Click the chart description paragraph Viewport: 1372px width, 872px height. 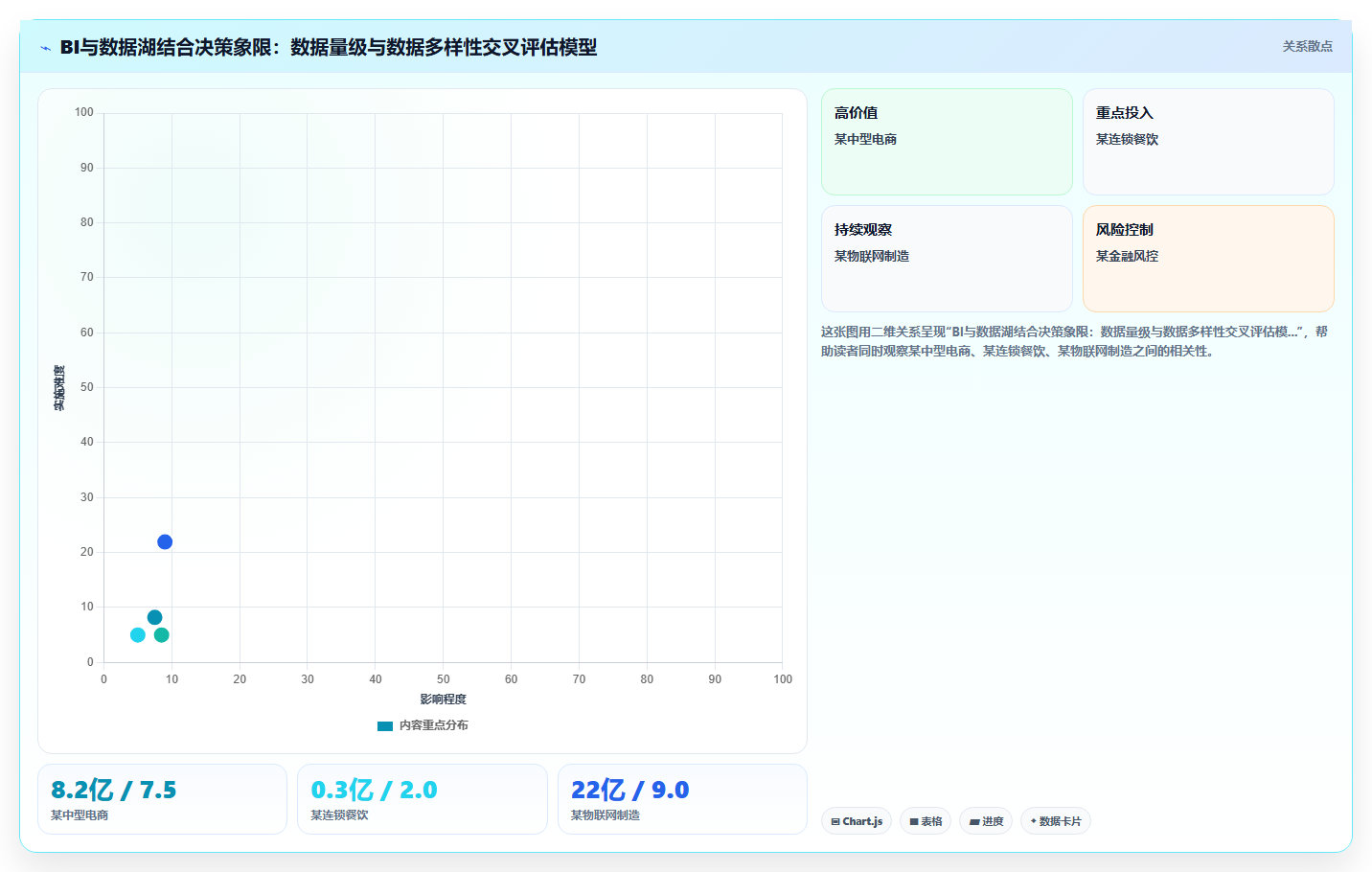[1074, 341]
